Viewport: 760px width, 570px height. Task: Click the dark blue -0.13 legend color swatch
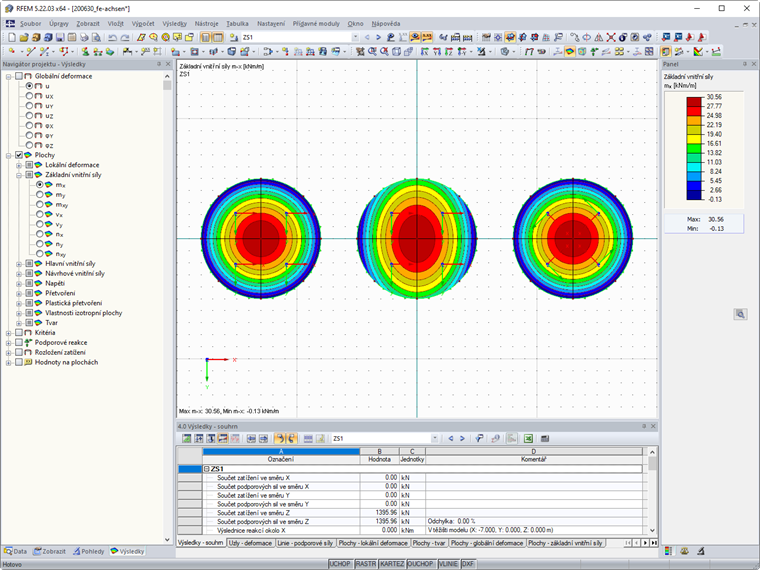[694, 195]
